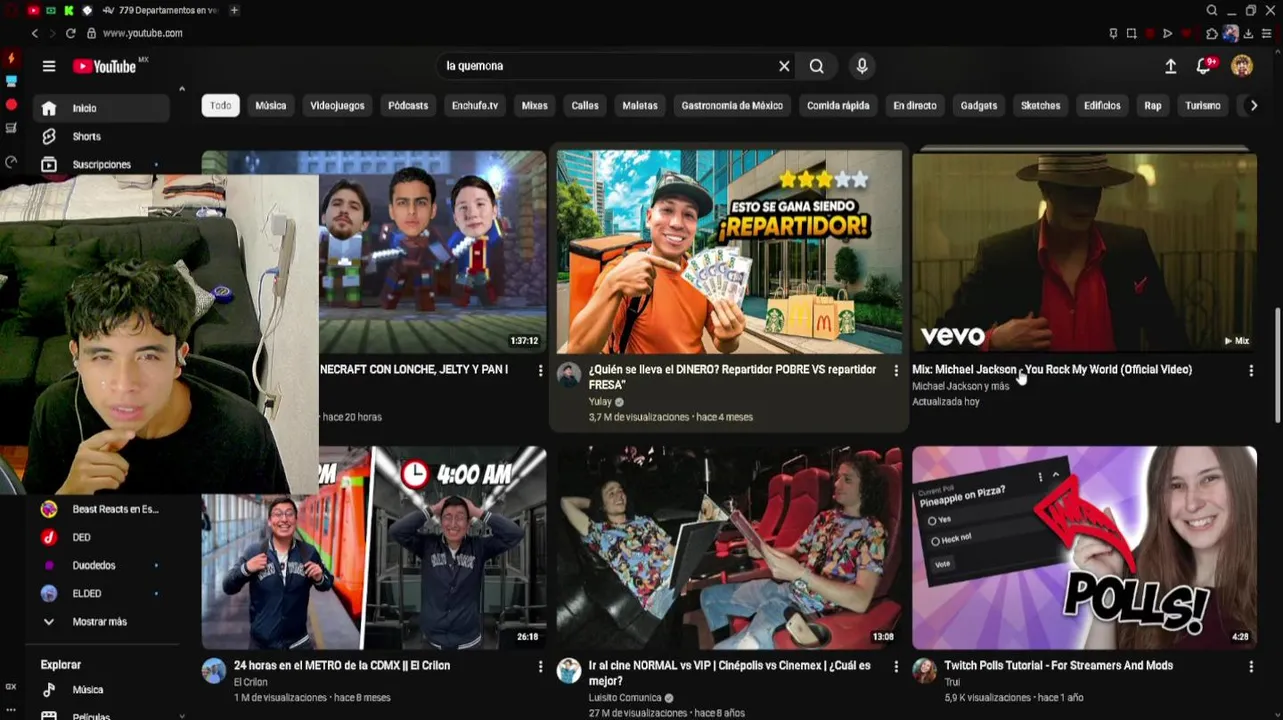Click the browser pinboard pin icon

click(x=1113, y=33)
